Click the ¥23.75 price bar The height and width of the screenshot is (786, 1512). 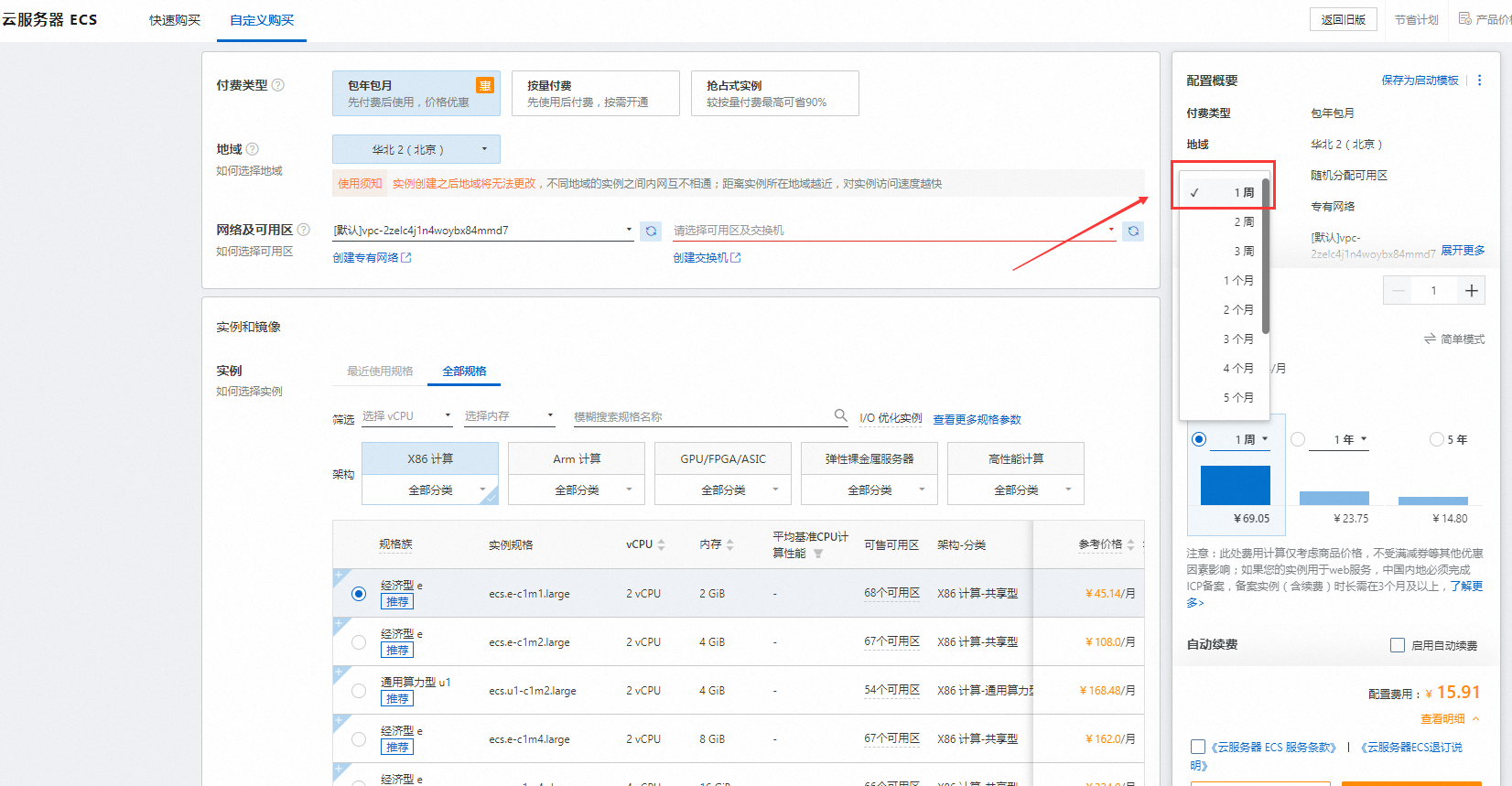coord(1334,498)
